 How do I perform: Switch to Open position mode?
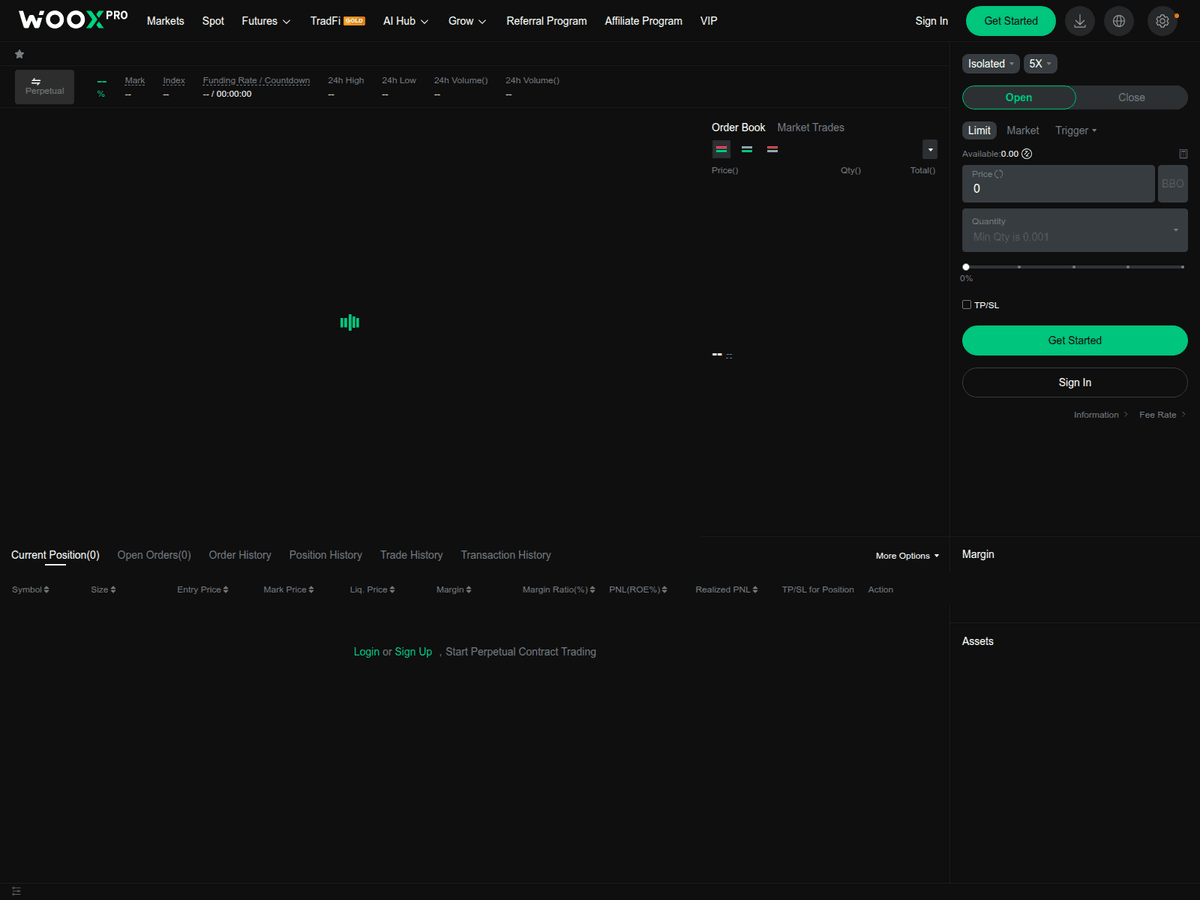[1019, 97]
